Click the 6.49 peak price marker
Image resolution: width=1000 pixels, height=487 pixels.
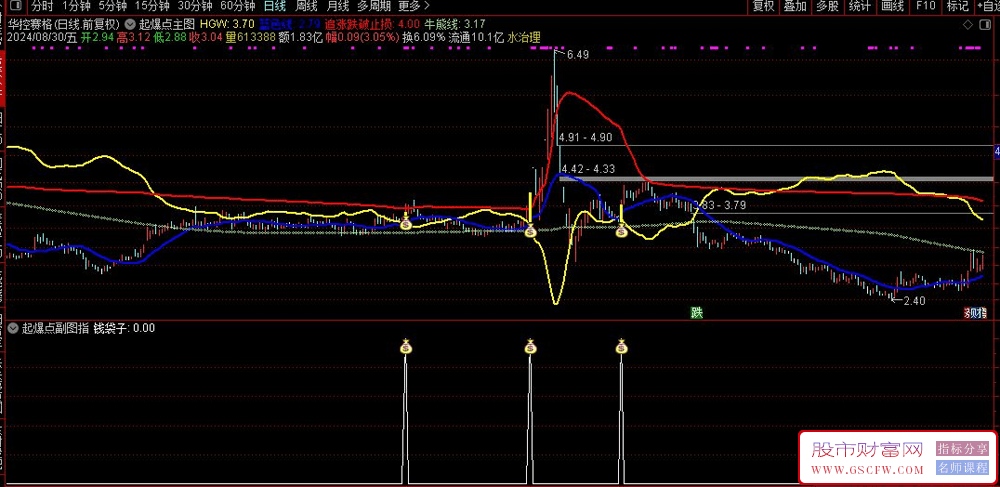[x=577, y=55]
